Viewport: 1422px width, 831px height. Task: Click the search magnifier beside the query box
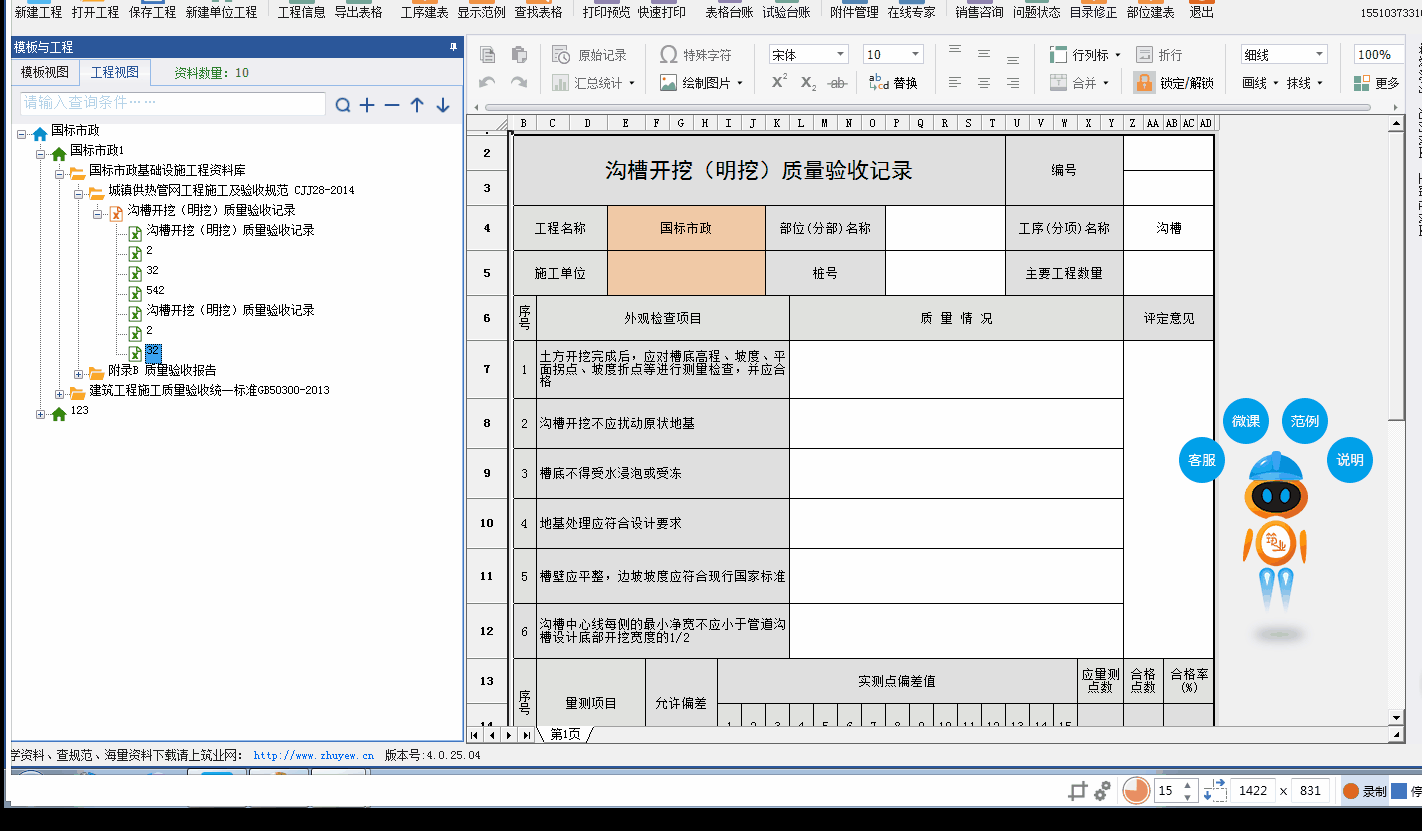tap(343, 105)
